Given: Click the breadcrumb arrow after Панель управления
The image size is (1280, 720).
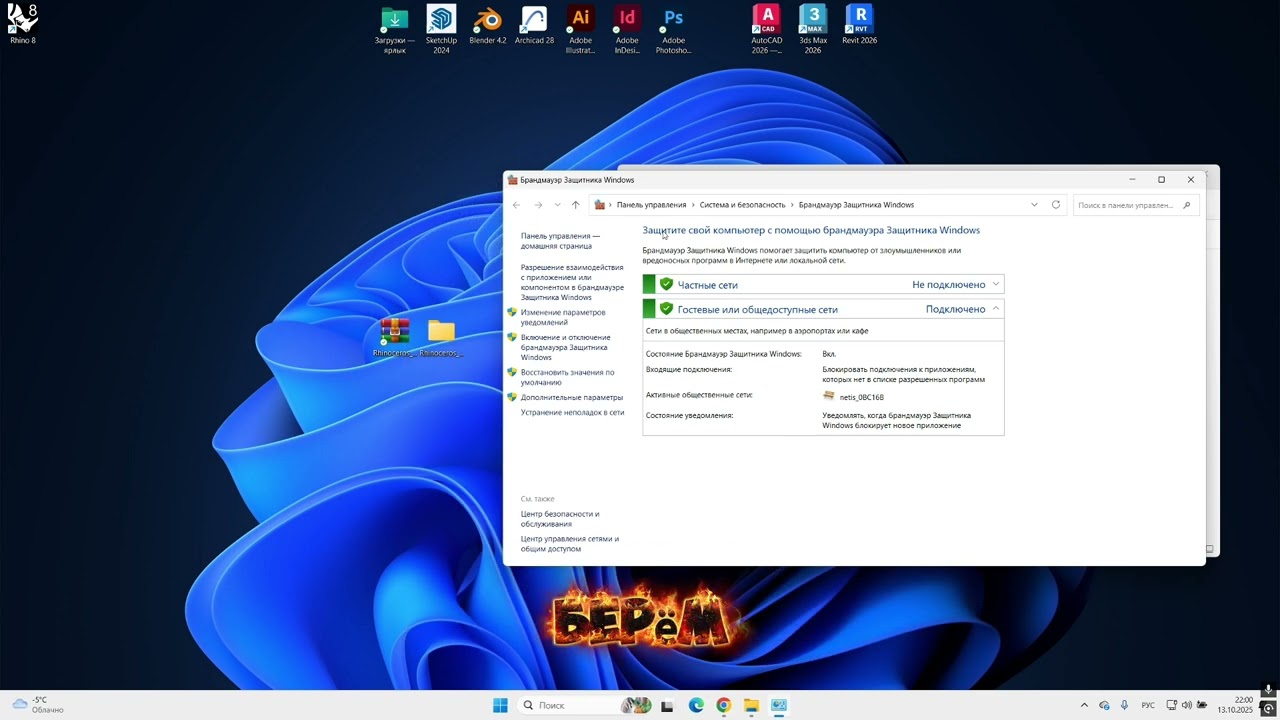Looking at the screenshot, I should click(692, 205).
